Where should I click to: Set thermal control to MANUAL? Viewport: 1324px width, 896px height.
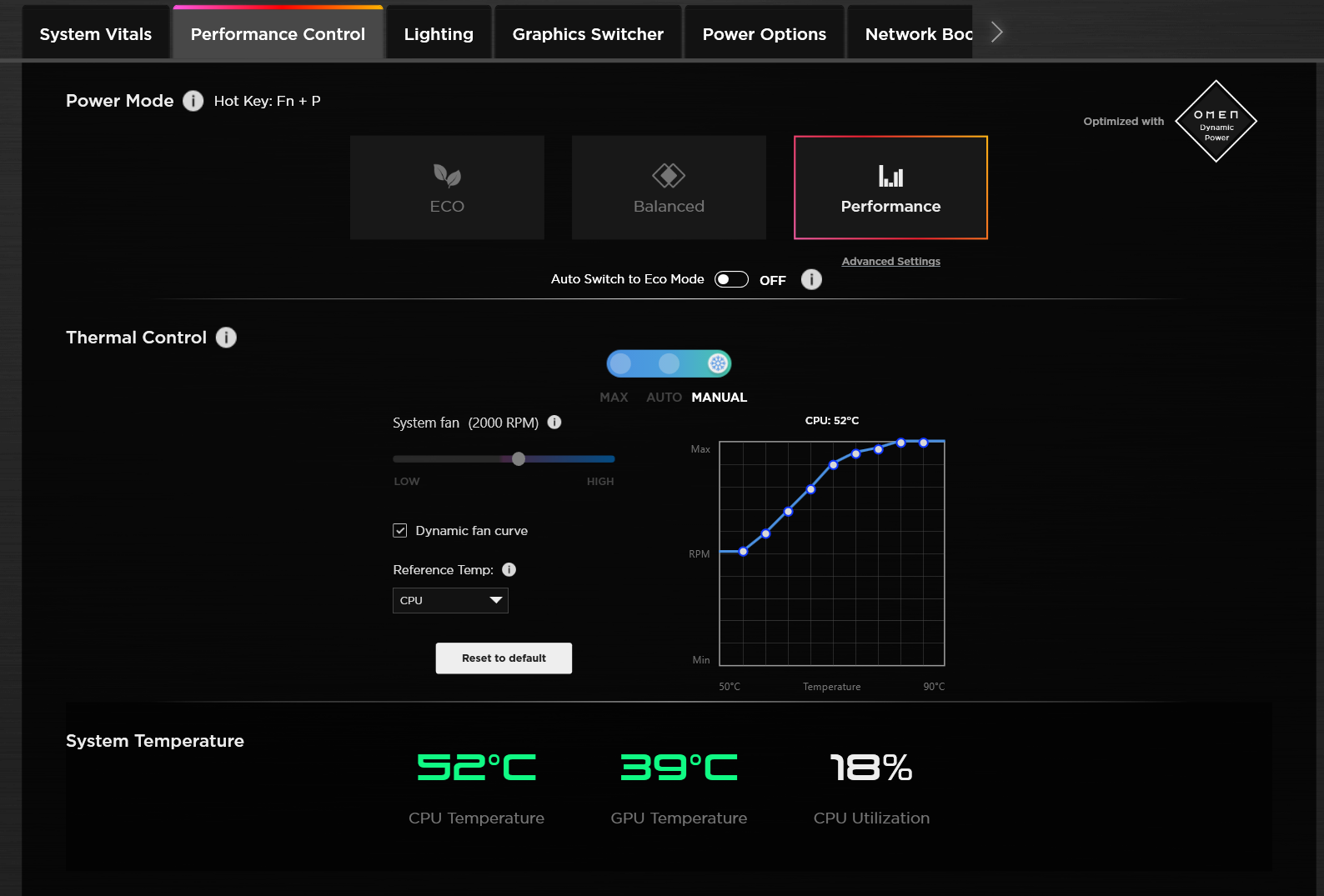pos(718,363)
